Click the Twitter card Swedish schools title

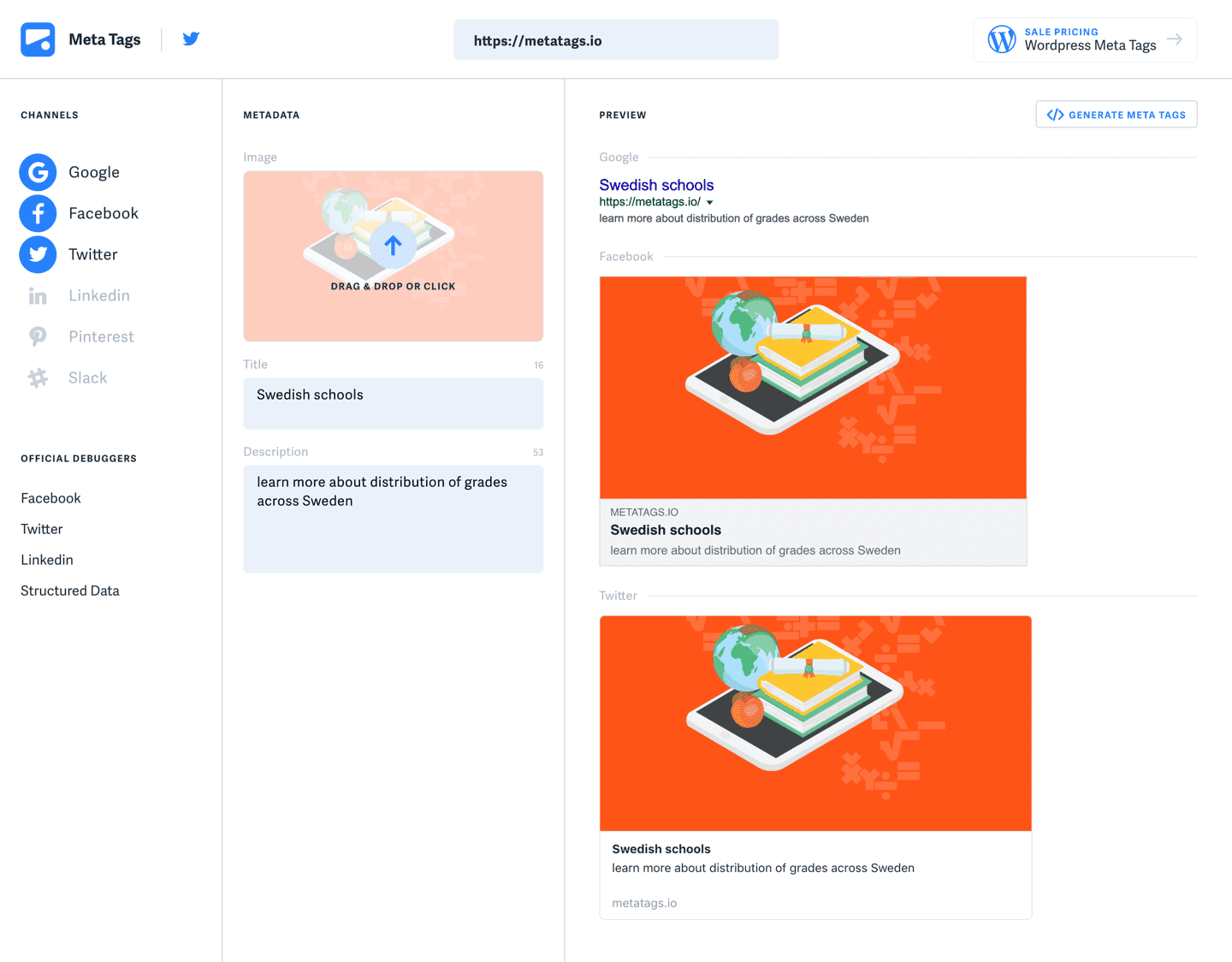click(x=661, y=849)
